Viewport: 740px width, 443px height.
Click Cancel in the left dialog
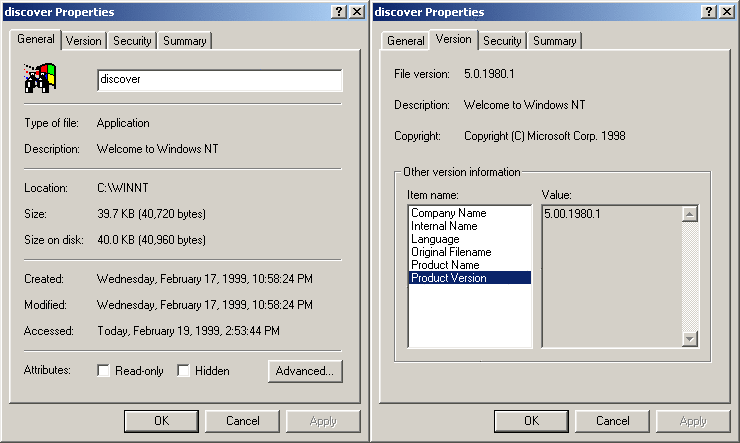point(243,421)
